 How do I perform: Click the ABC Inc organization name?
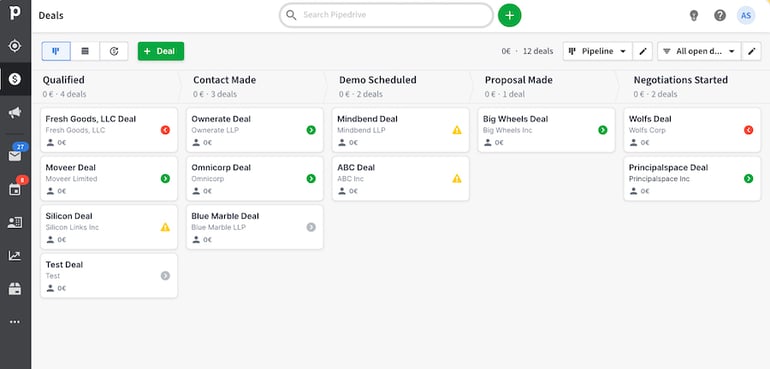coord(351,179)
